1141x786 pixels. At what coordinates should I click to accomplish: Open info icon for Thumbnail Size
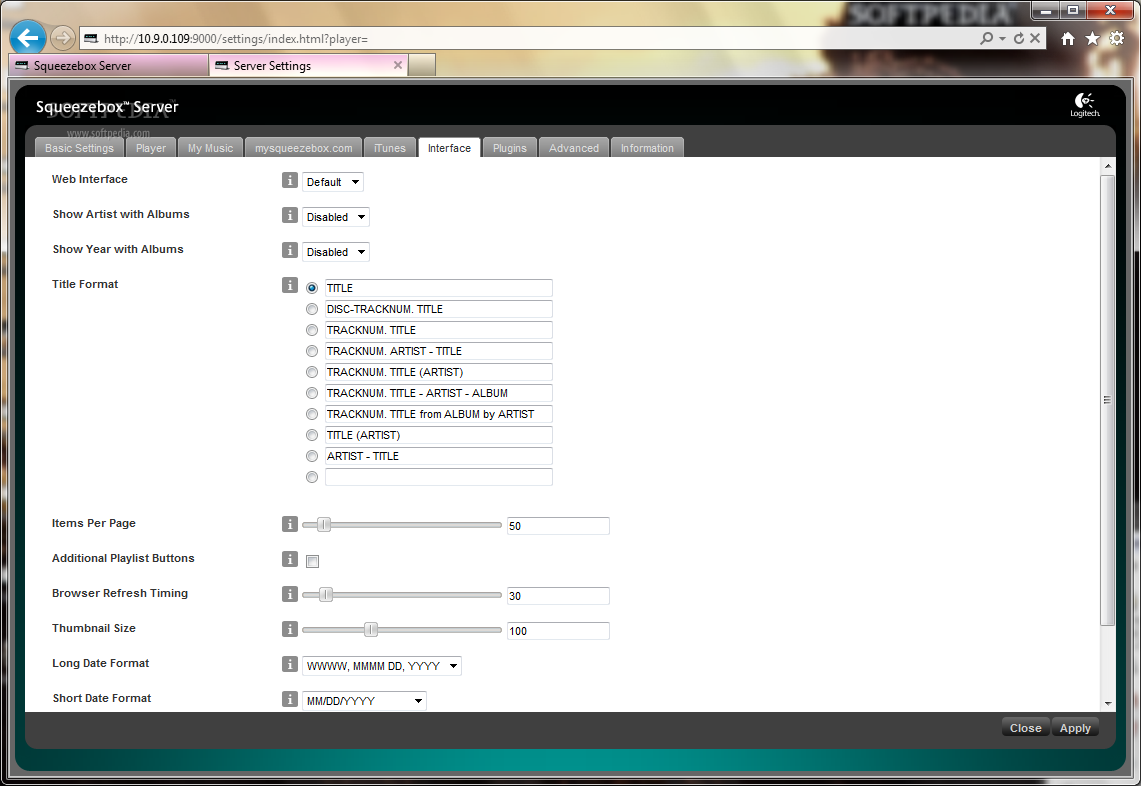tap(290, 628)
